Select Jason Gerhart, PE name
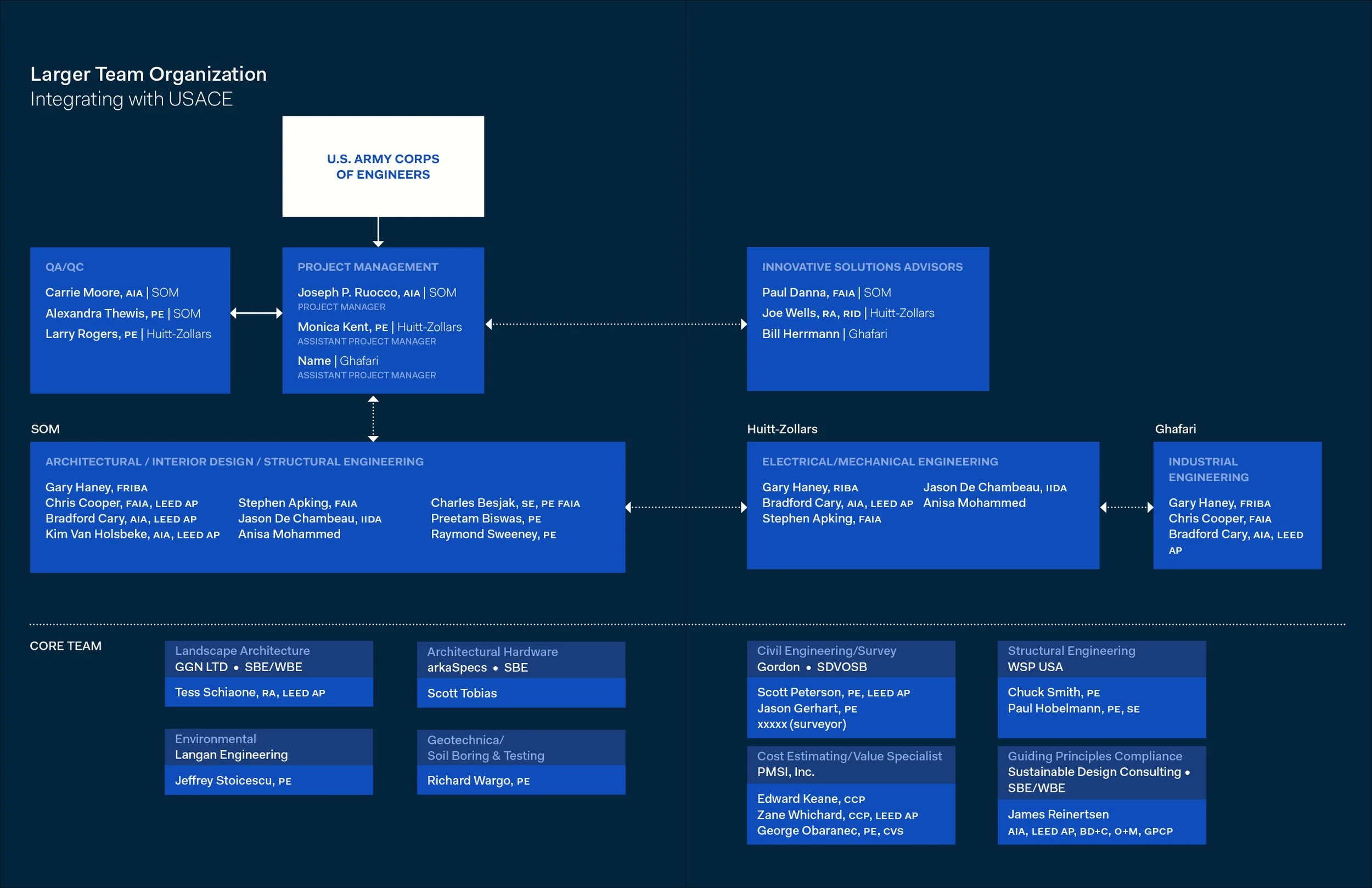1372x888 pixels. tap(807, 709)
